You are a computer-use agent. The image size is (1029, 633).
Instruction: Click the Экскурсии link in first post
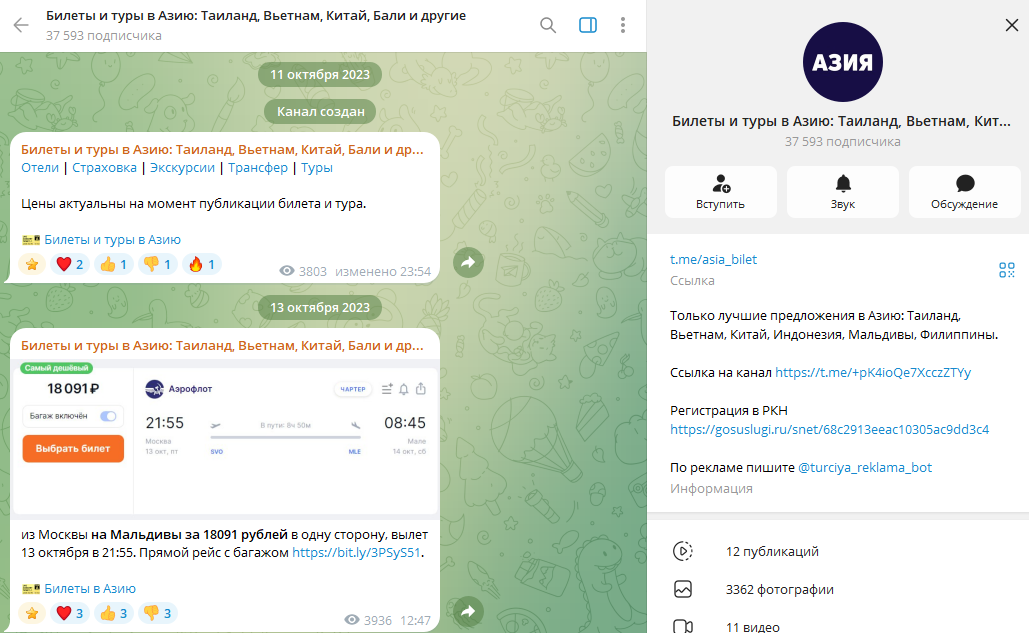(x=183, y=168)
